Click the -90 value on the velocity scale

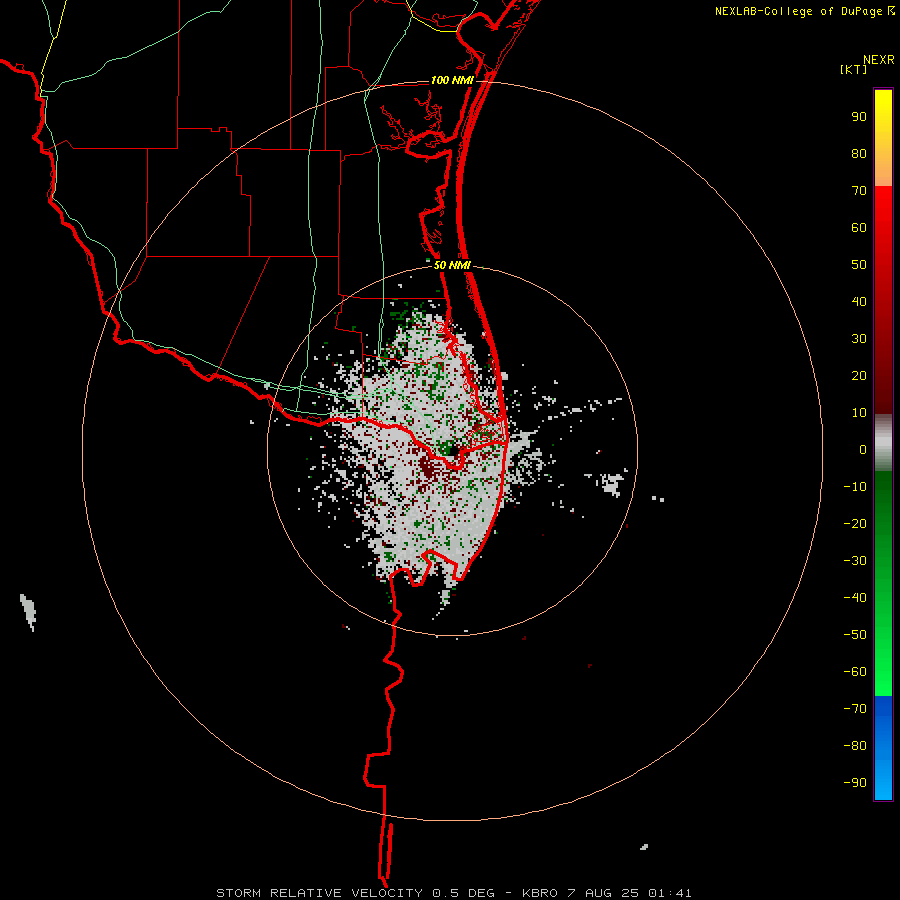pos(855,782)
